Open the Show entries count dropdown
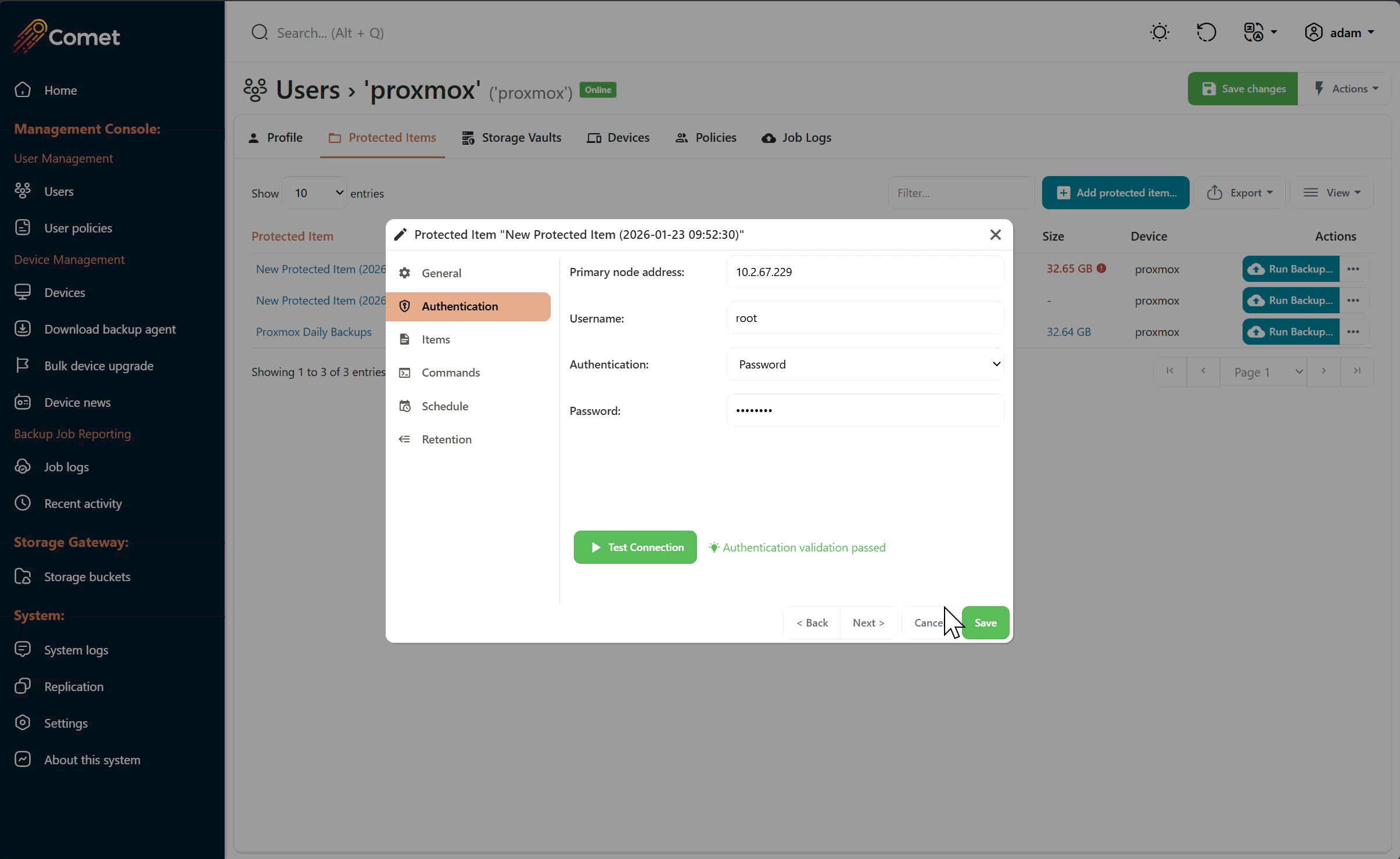 point(314,192)
